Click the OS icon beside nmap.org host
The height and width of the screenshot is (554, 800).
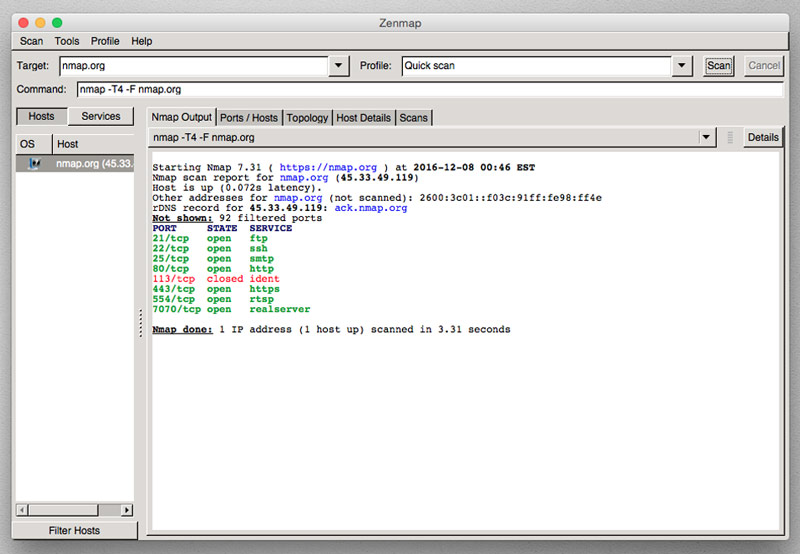pyautogui.click(x=34, y=164)
